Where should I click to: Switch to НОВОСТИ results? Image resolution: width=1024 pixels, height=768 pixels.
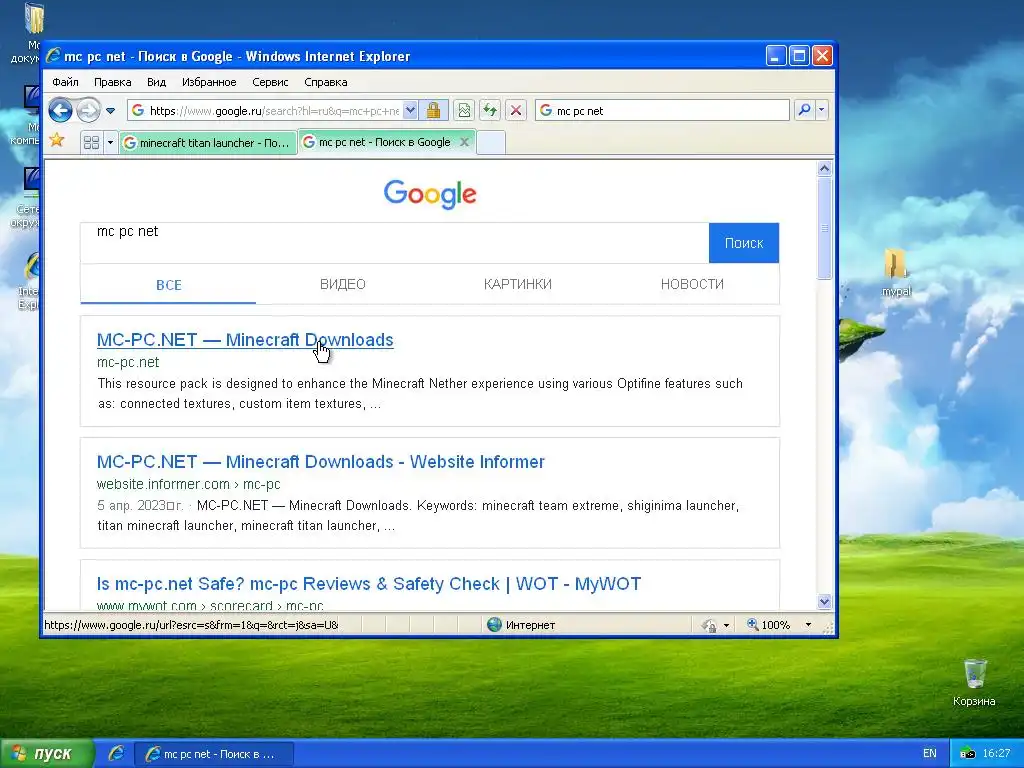coord(692,284)
